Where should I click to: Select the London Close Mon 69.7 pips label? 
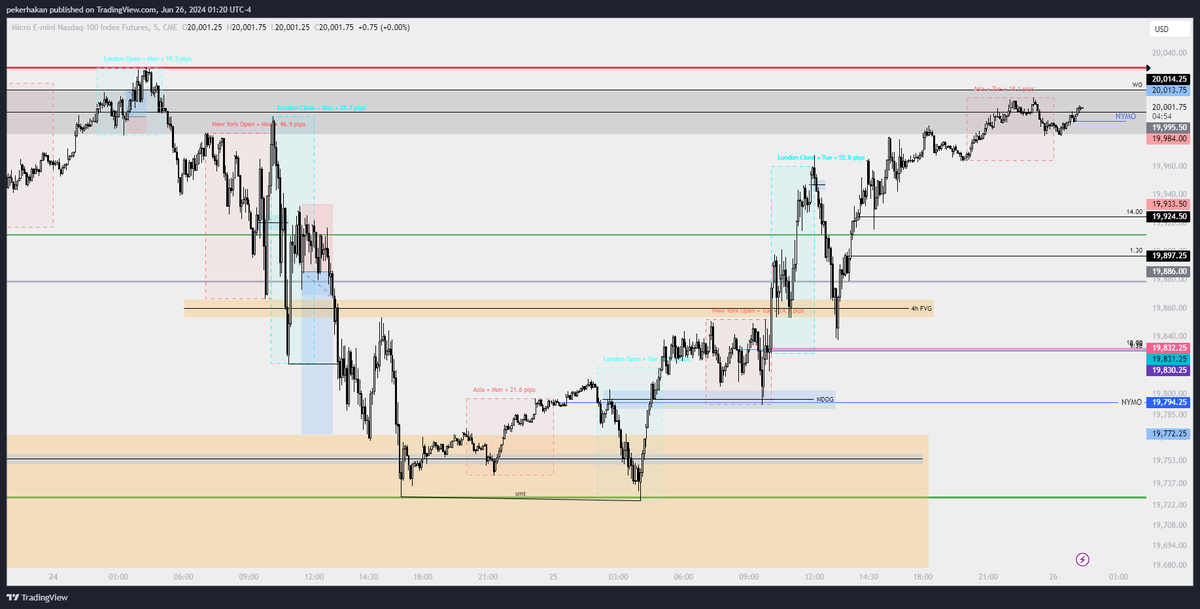(320, 107)
